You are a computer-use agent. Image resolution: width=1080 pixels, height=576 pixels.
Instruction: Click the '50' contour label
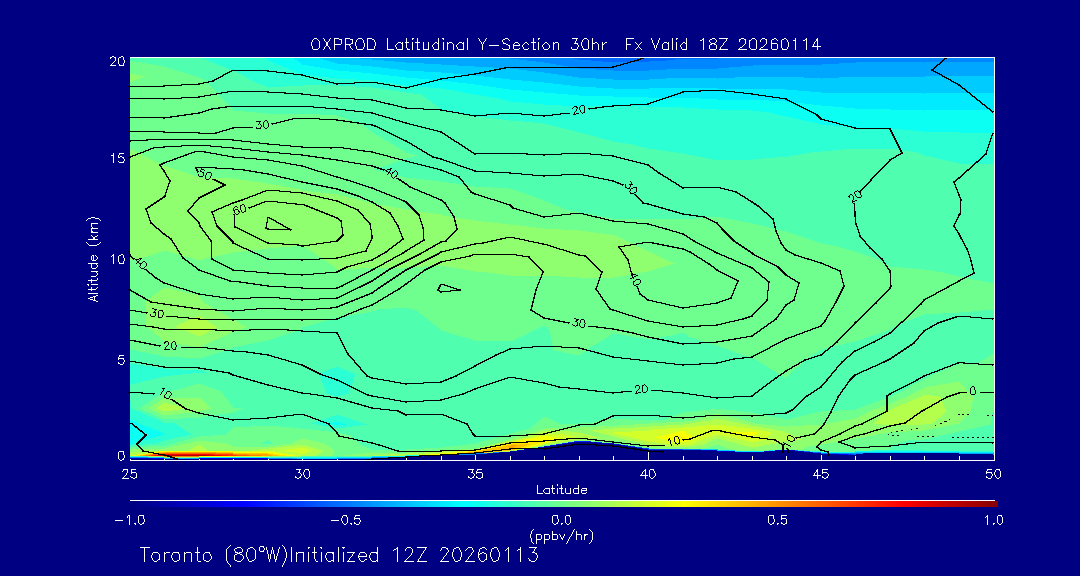(x=204, y=173)
